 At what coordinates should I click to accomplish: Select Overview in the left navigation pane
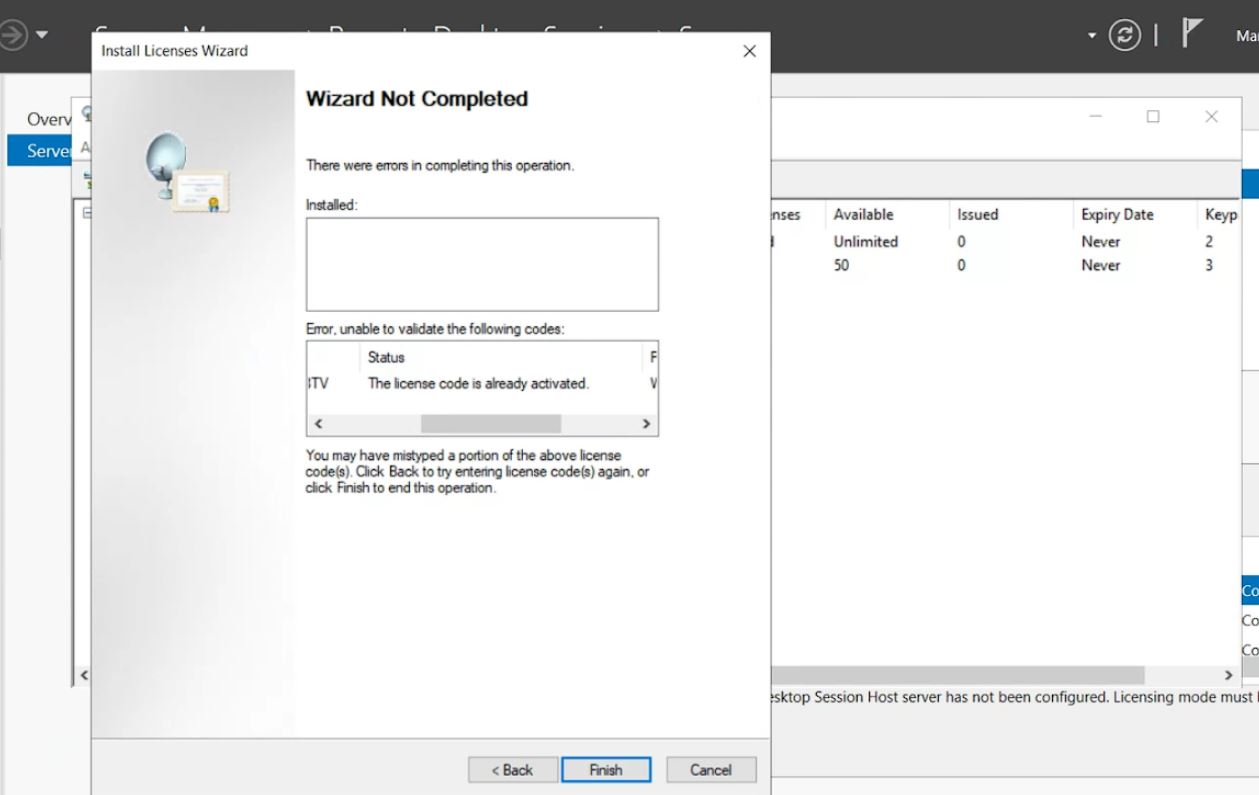click(49, 119)
